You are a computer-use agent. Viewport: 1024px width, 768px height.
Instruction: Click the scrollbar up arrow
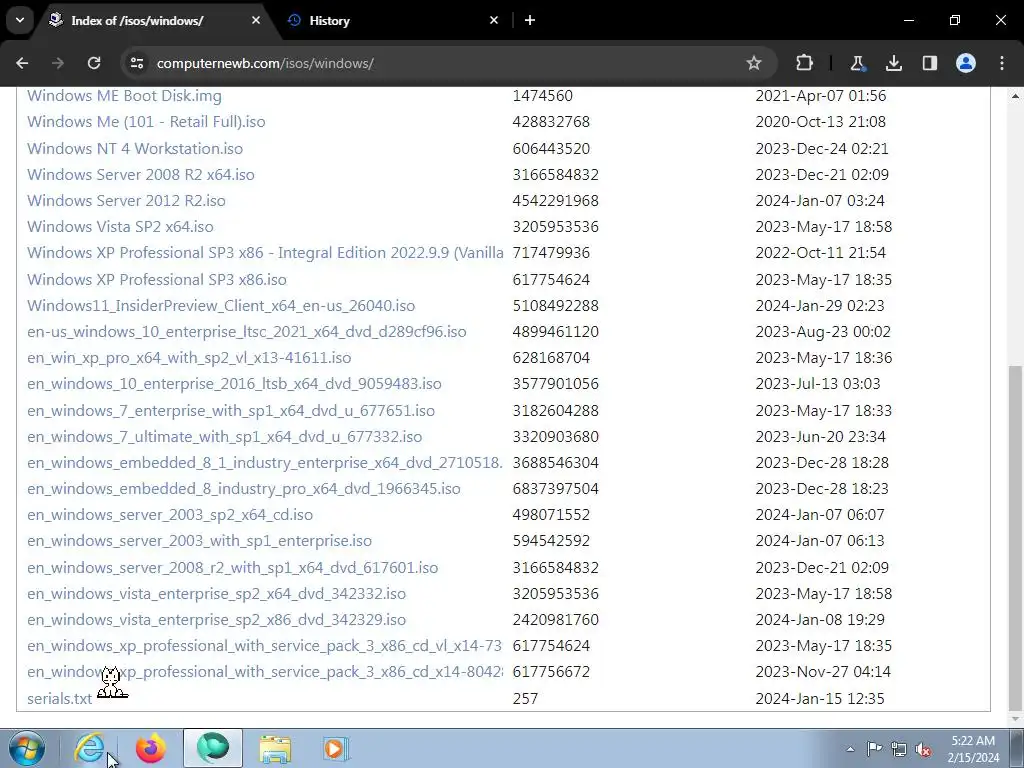pyautogui.click(x=1015, y=96)
